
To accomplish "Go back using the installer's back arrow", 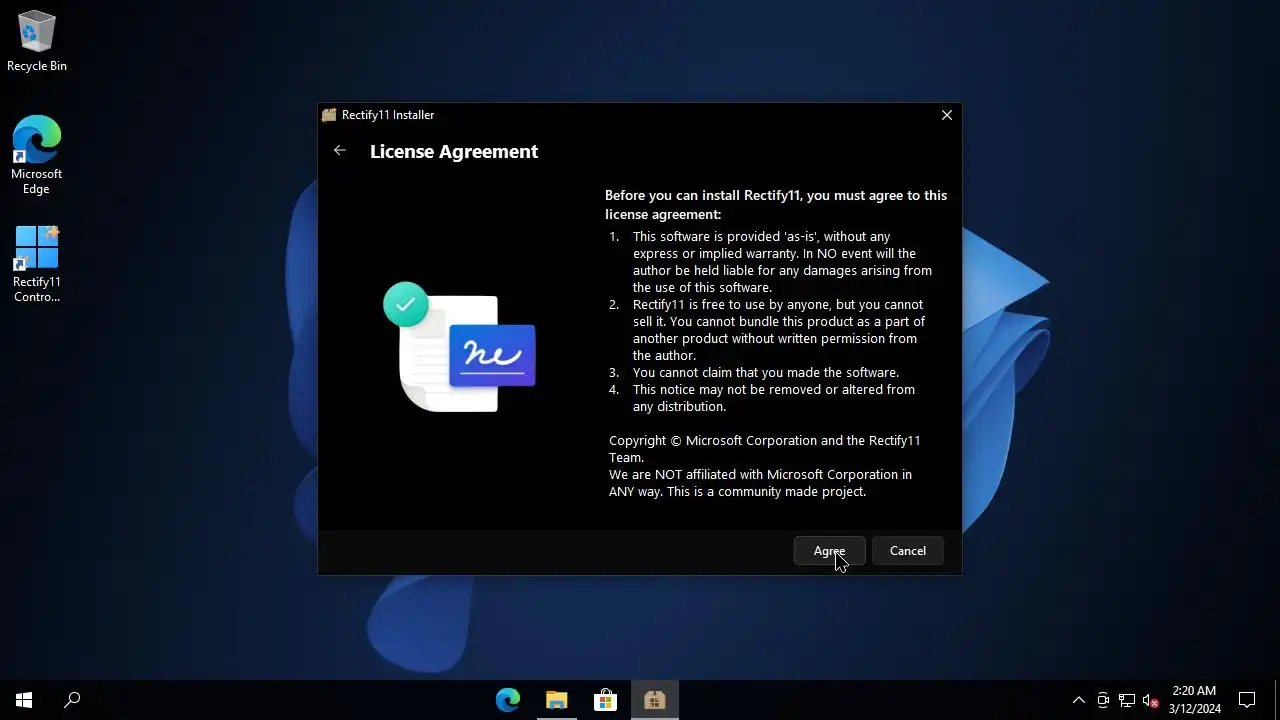I will click(340, 151).
